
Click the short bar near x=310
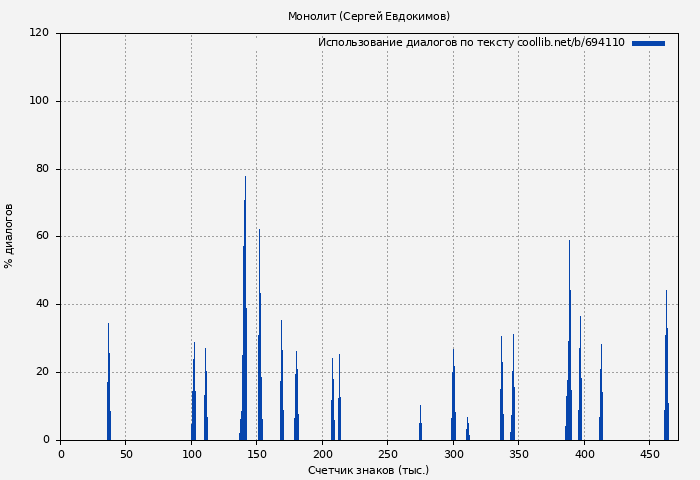click(x=467, y=431)
